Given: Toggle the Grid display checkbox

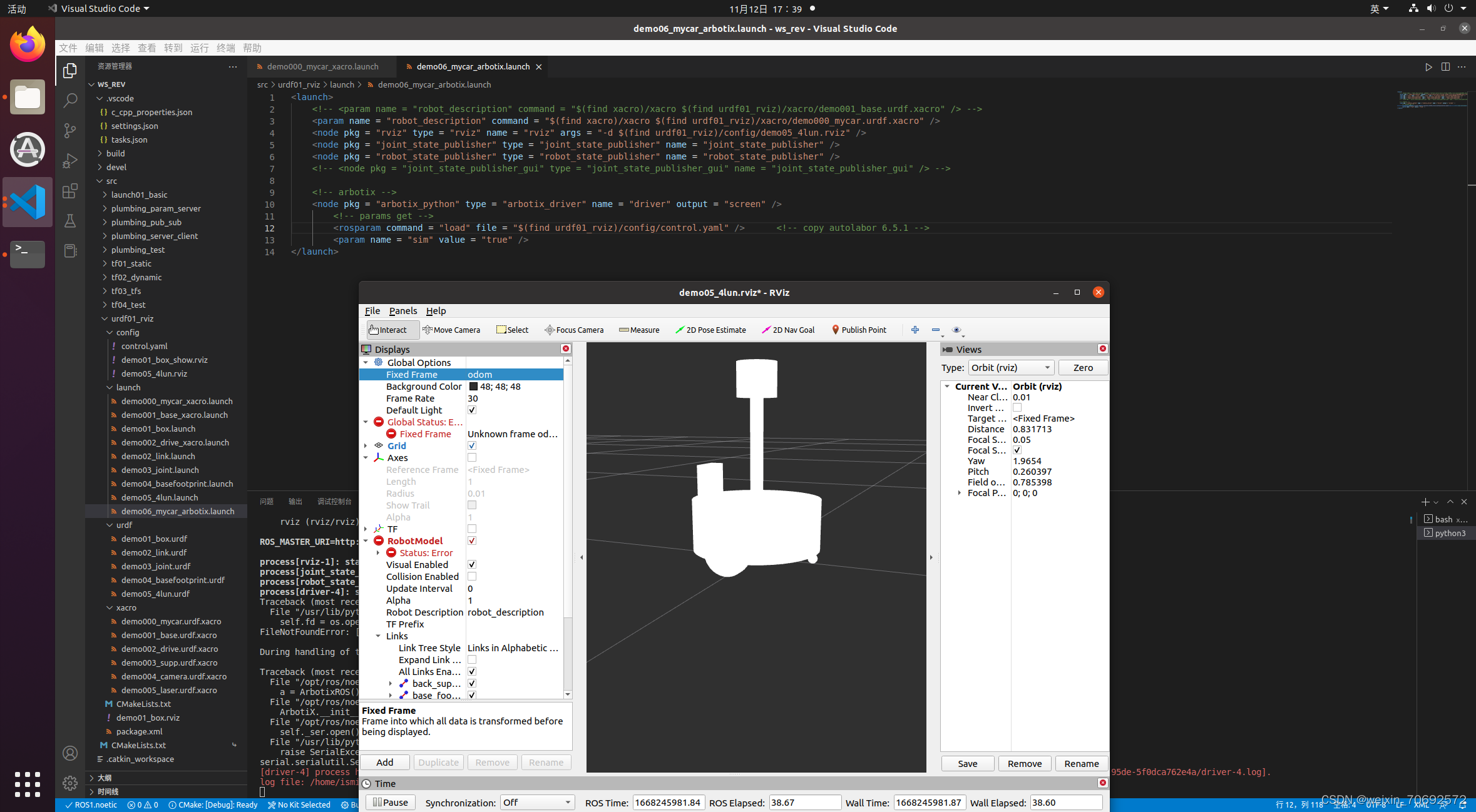Looking at the screenshot, I should [x=472, y=445].
